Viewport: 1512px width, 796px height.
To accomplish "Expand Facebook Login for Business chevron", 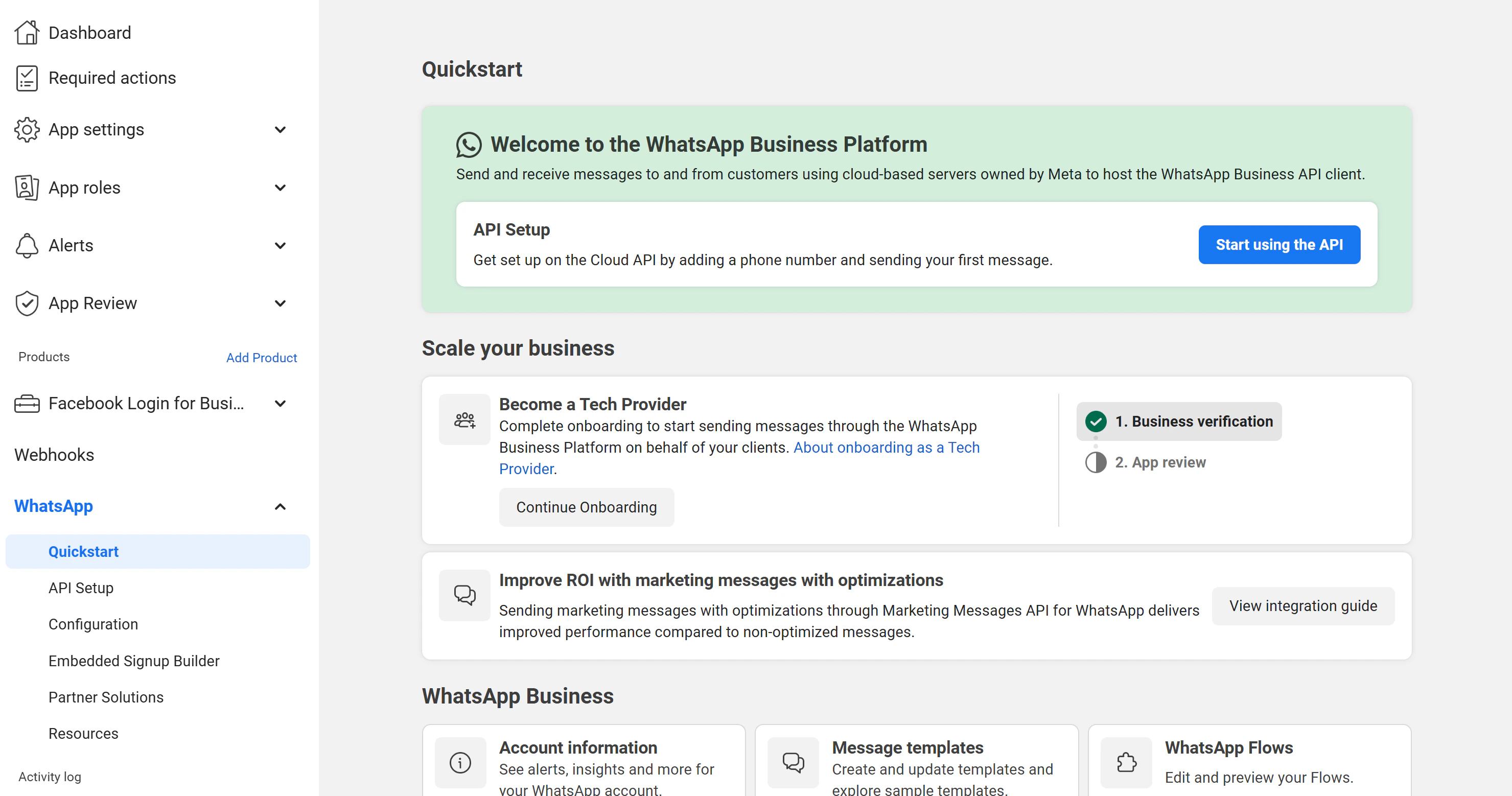I will click(x=281, y=404).
